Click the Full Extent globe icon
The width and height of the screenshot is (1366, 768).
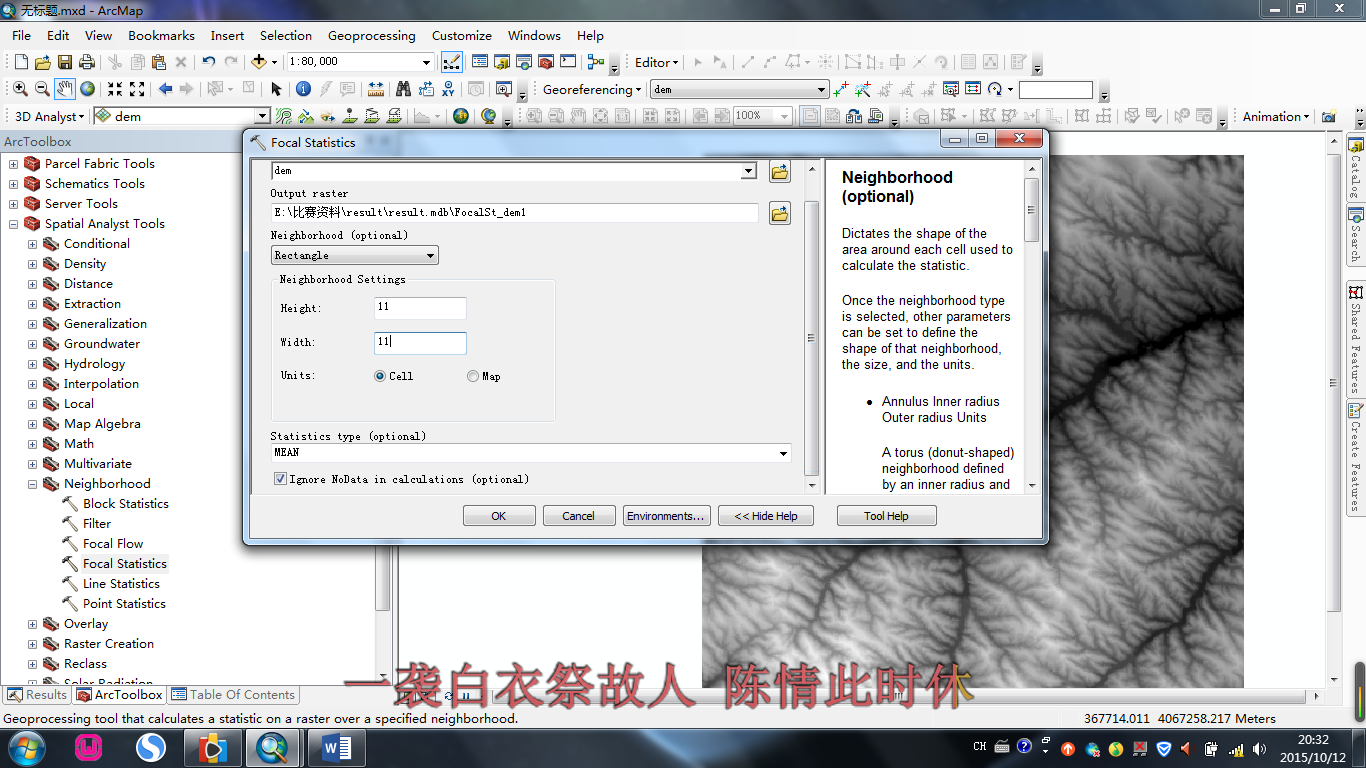click(86, 87)
